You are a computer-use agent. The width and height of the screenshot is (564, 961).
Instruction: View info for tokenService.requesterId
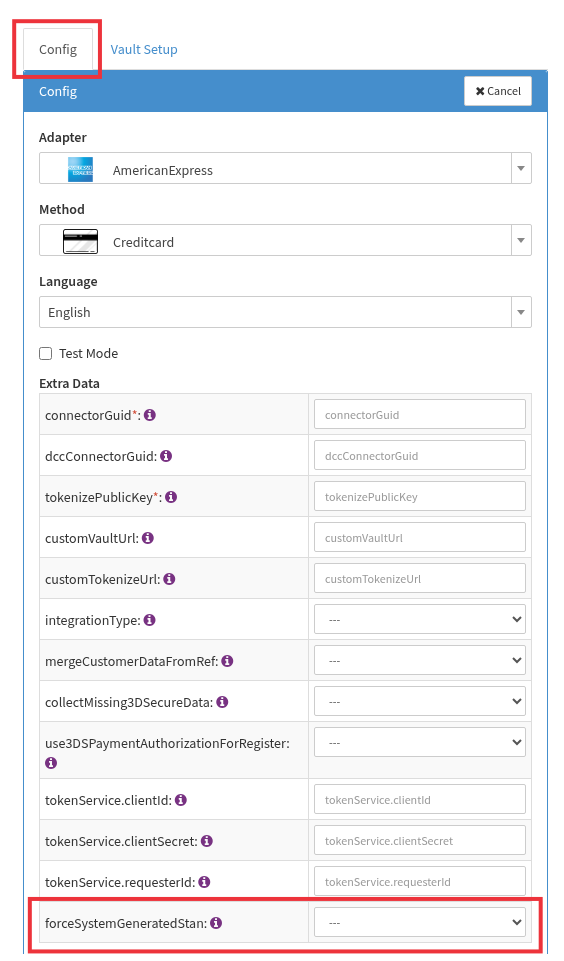click(x=204, y=882)
